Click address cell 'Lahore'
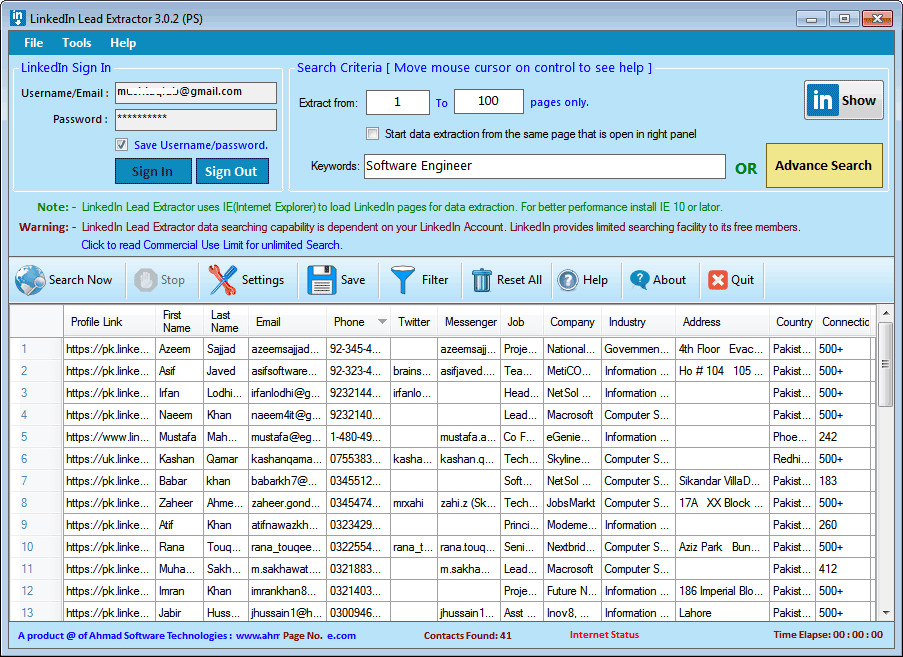The width and height of the screenshot is (903, 657). [x=722, y=613]
